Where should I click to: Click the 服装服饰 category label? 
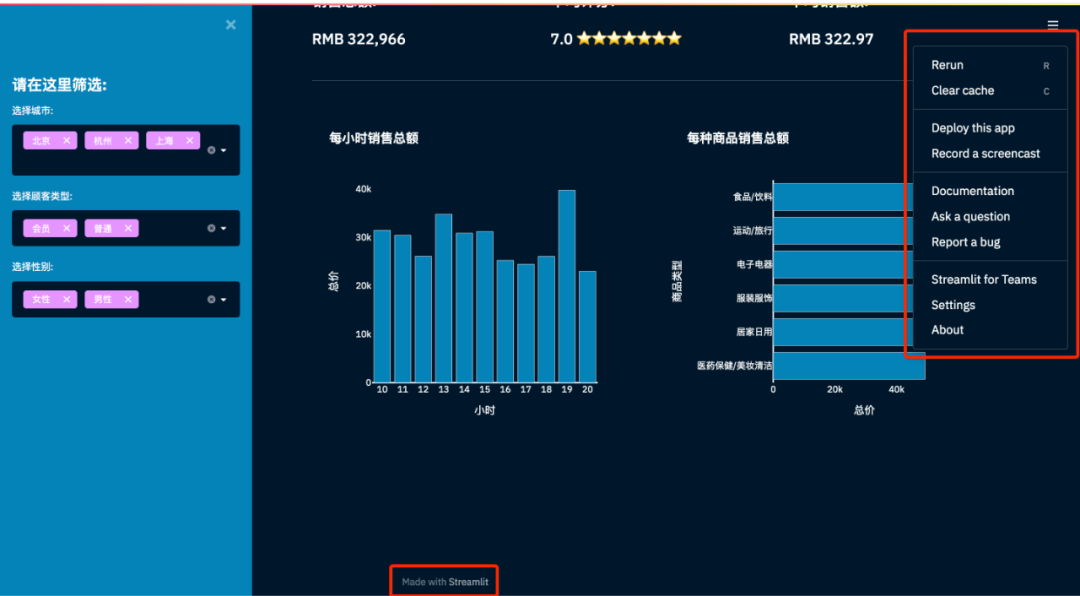[754, 298]
